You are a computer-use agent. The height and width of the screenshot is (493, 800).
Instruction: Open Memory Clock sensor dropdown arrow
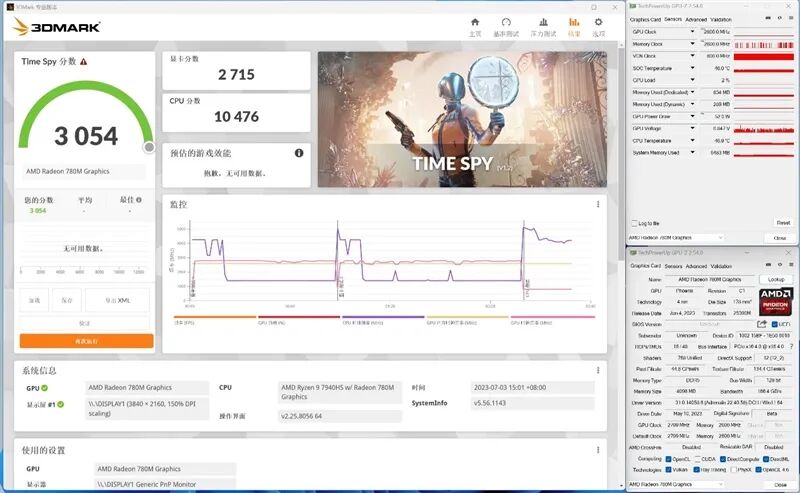tap(692, 44)
